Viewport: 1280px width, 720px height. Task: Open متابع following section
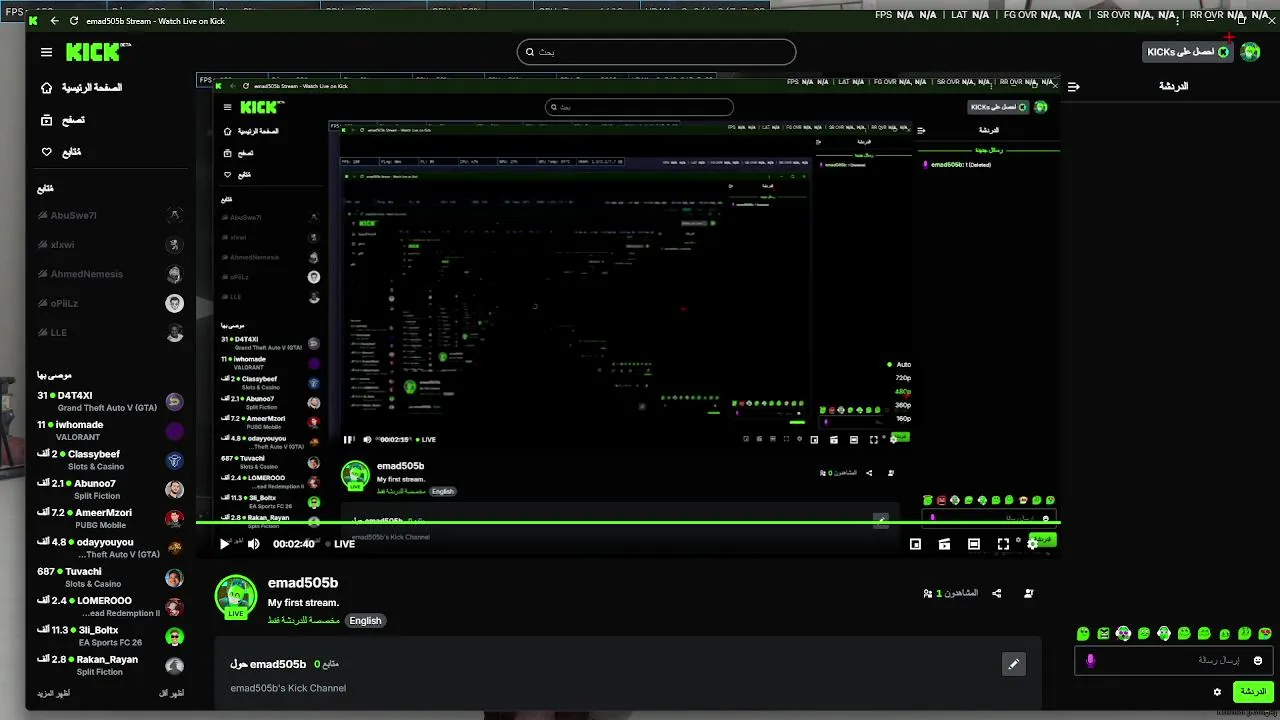[60, 152]
